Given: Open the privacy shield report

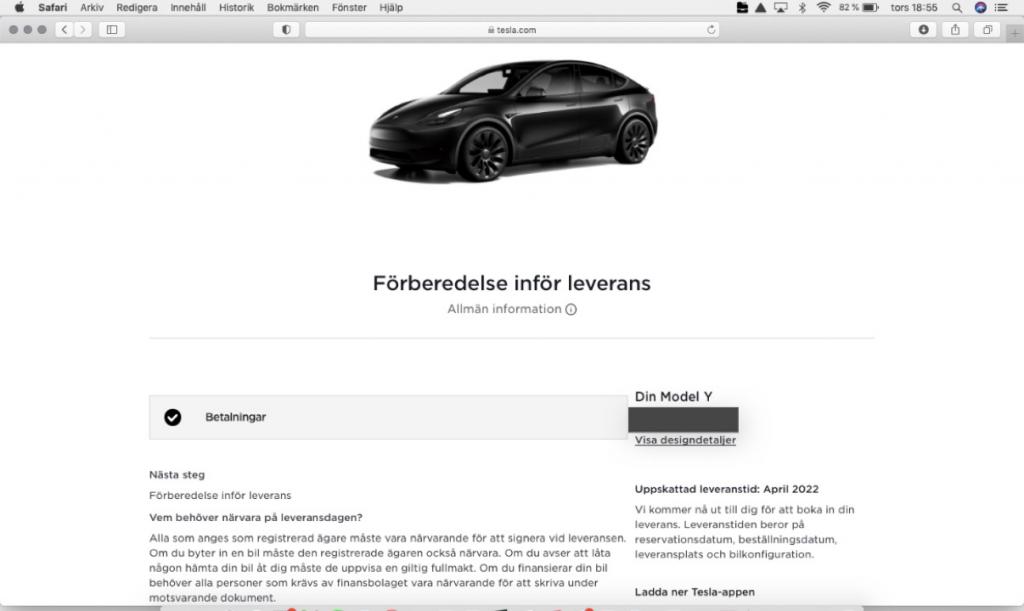Looking at the screenshot, I should point(286,29).
